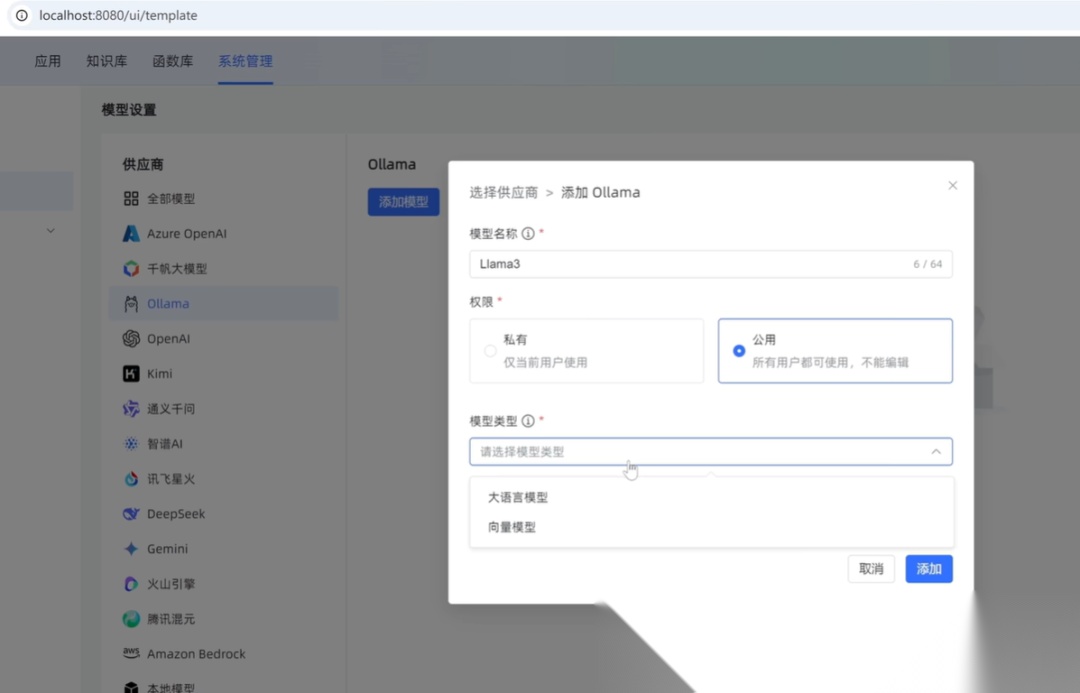The width and height of the screenshot is (1080, 693).
Task: Close the 添加 Ollama dialog
Action: coord(952,185)
